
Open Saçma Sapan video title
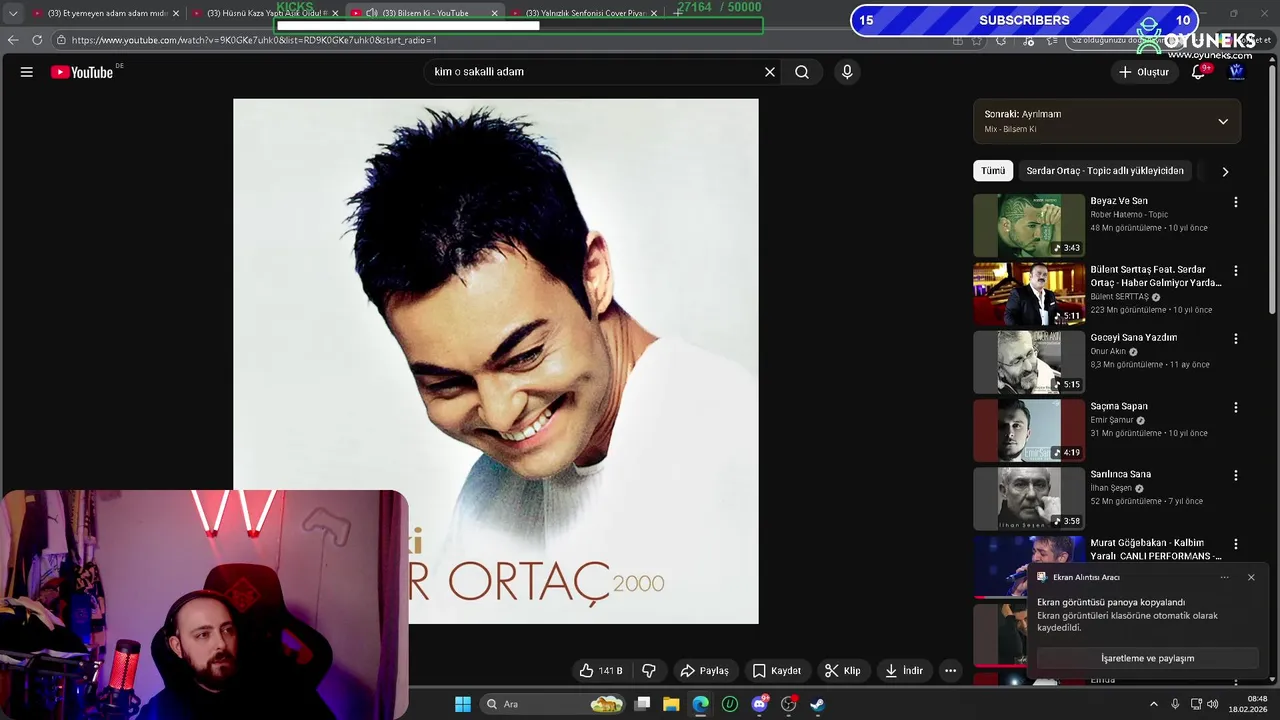pos(1119,406)
